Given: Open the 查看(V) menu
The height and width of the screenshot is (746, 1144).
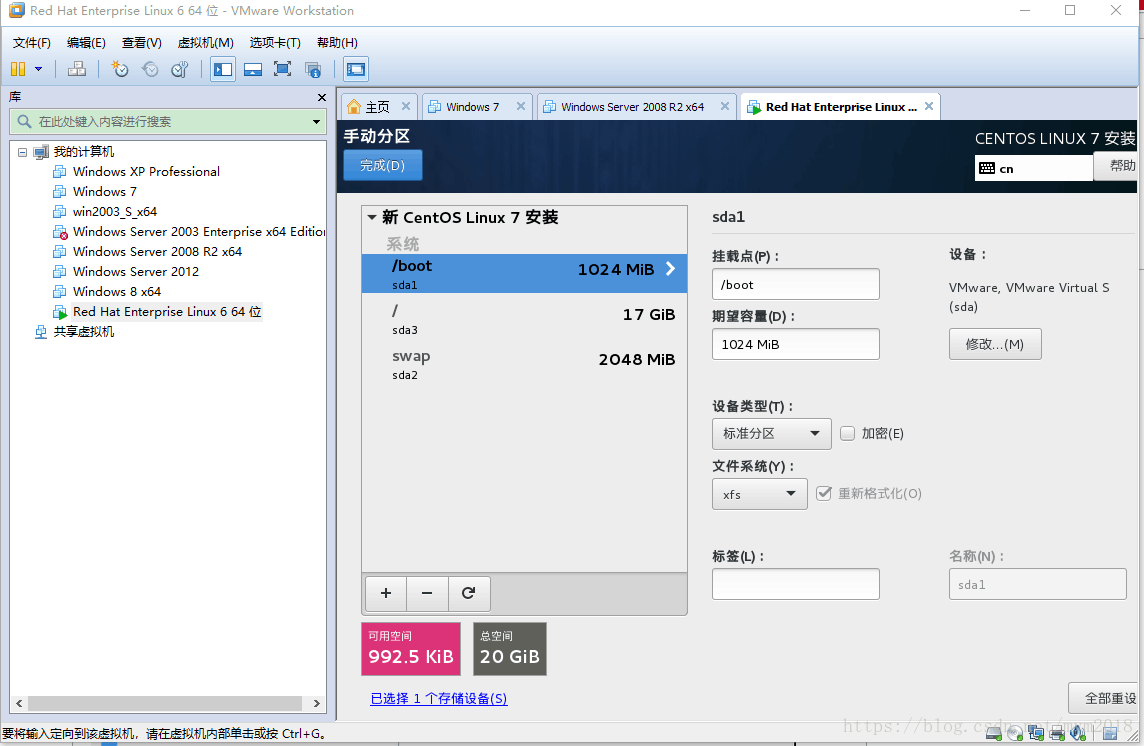Looking at the screenshot, I should 142,42.
